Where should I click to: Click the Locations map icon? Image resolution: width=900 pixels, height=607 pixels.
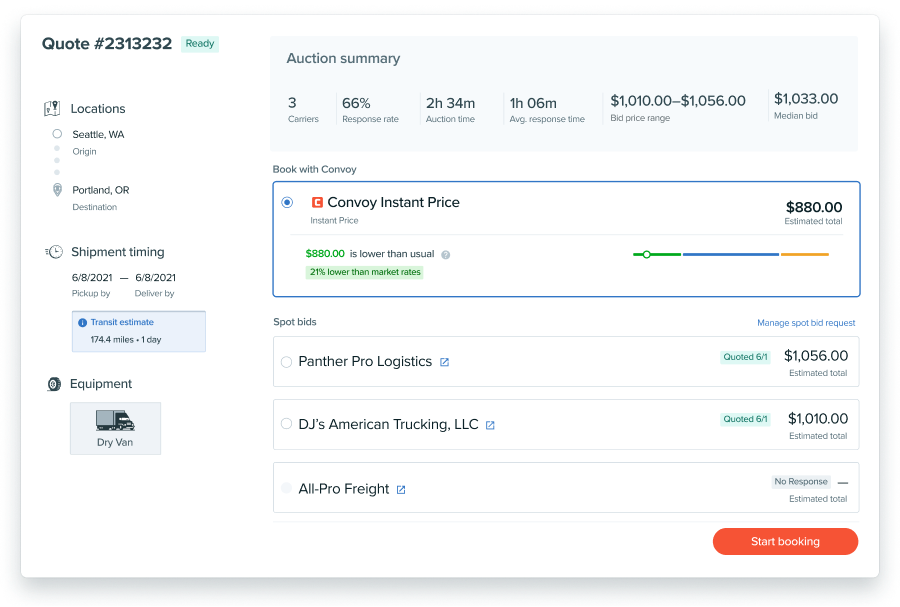[53, 109]
